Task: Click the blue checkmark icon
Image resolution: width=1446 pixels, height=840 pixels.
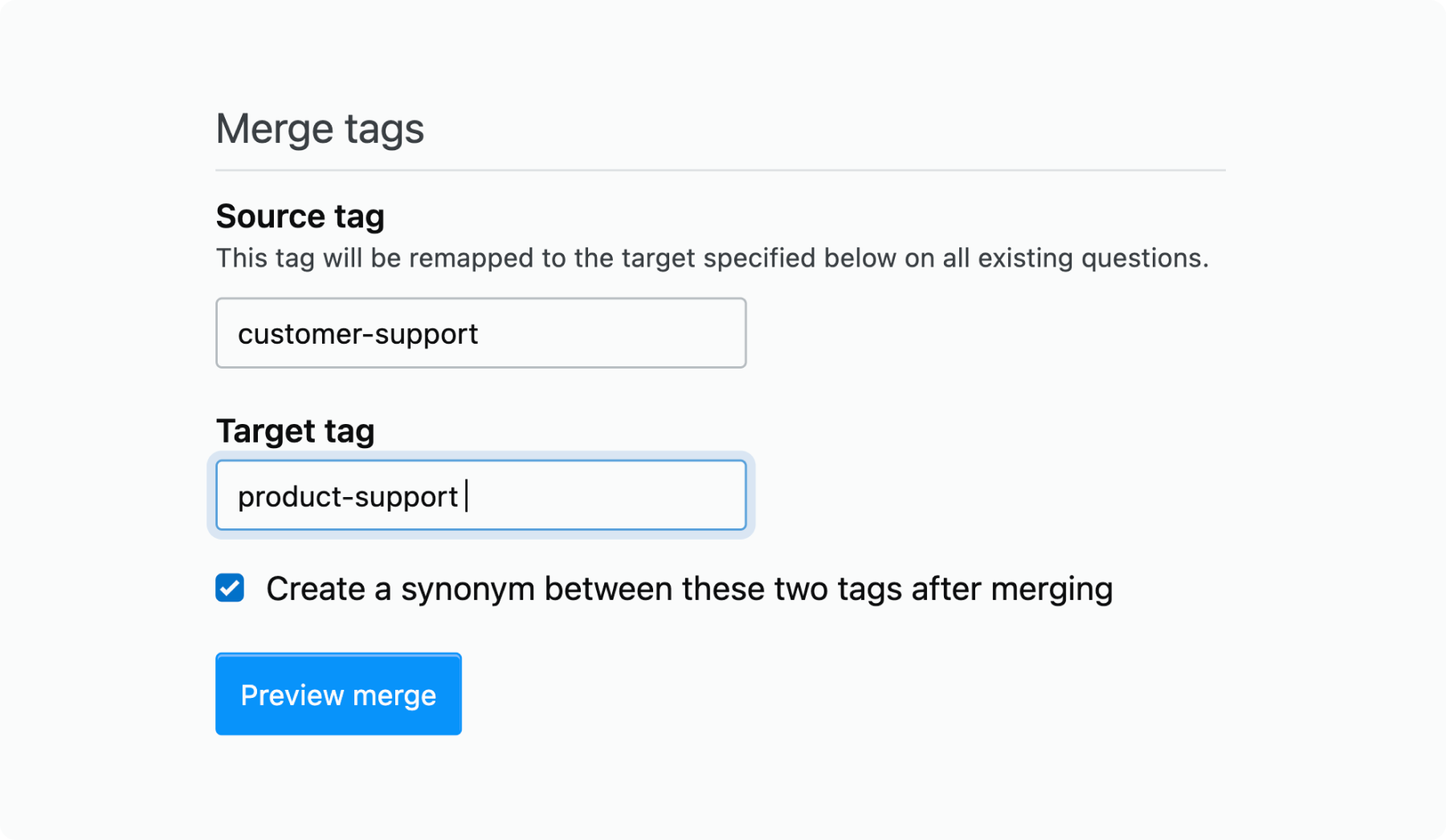Action: [x=230, y=588]
